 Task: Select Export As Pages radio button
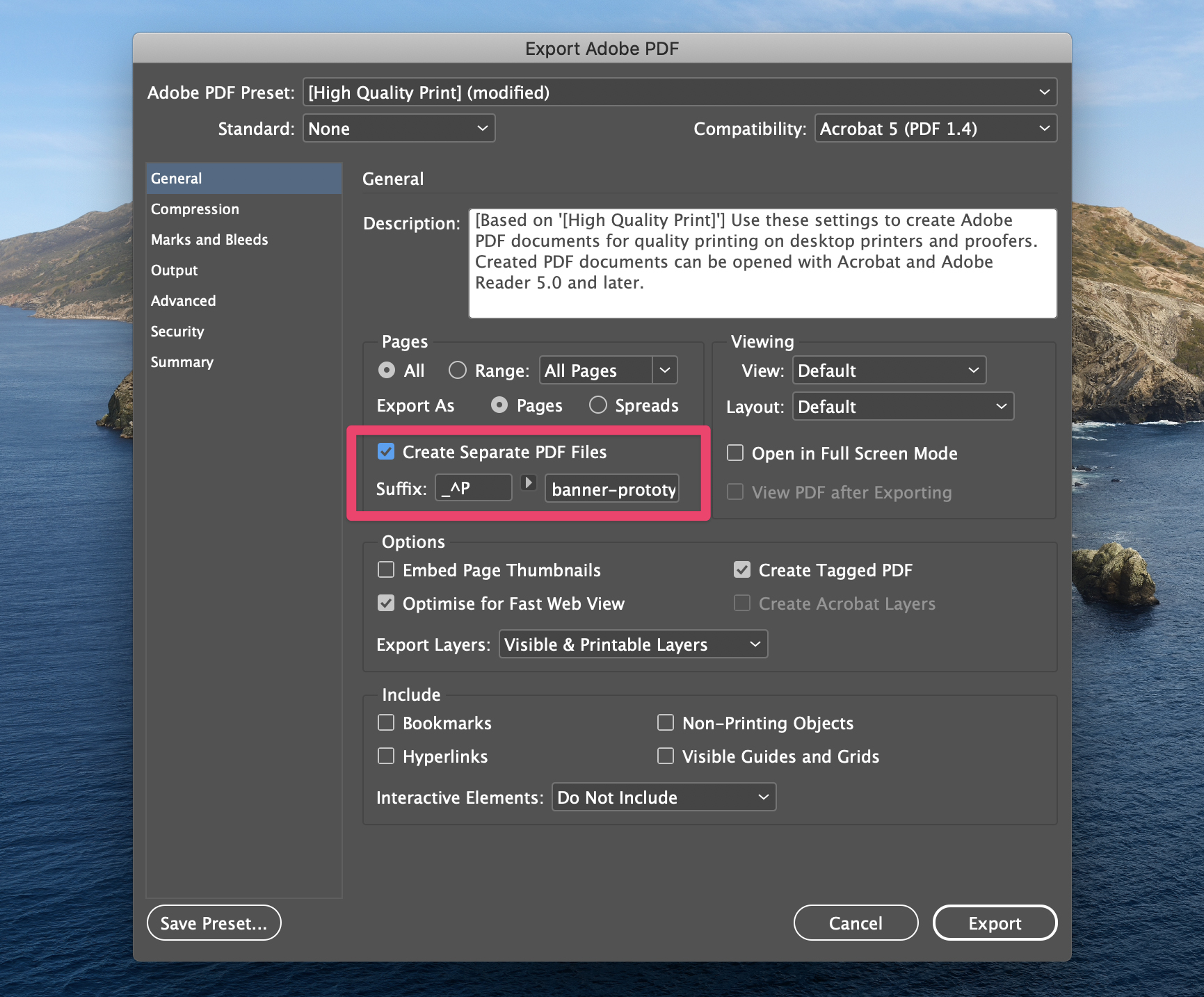click(x=499, y=405)
